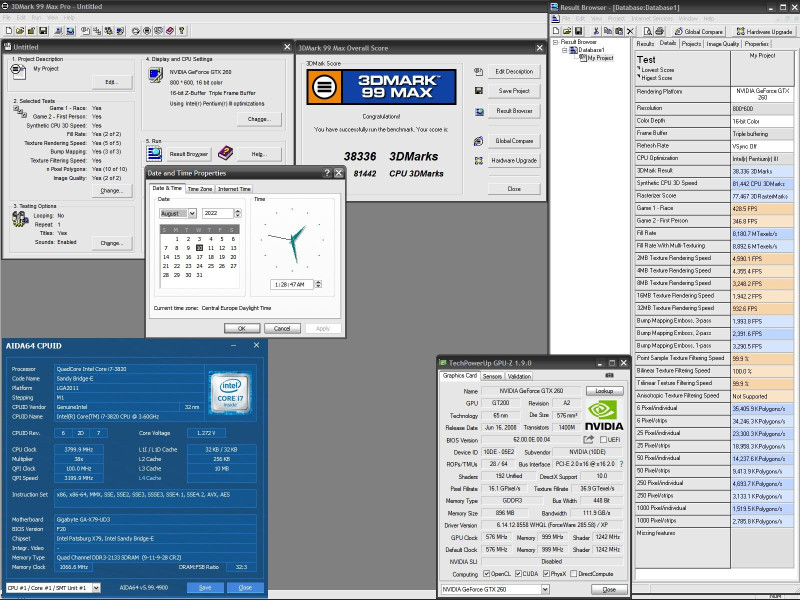Click Save icon in Result Browser toolbar
Image resolution: width=800 pixels, height=600 pixels.
click(579, 31)
